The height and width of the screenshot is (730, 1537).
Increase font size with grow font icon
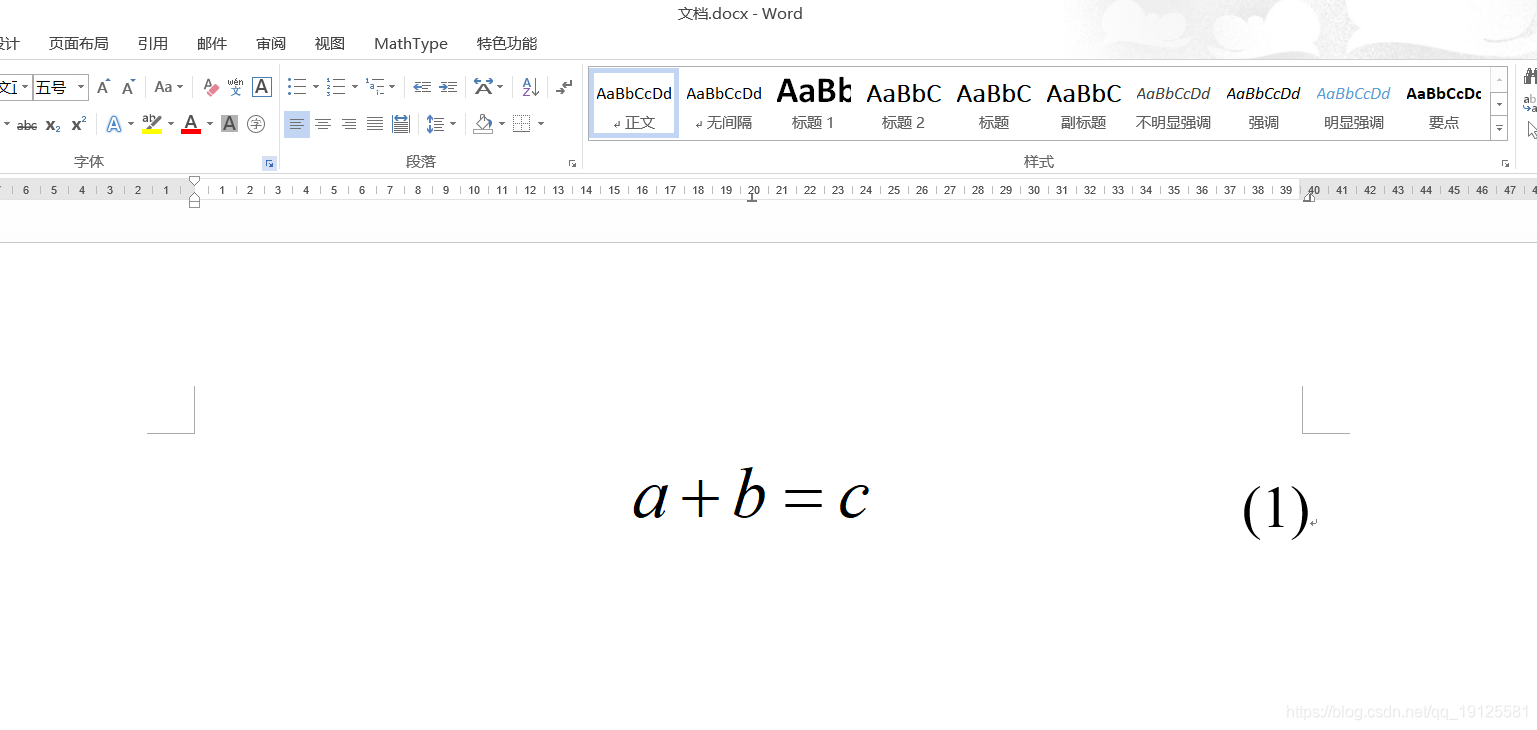103,87
